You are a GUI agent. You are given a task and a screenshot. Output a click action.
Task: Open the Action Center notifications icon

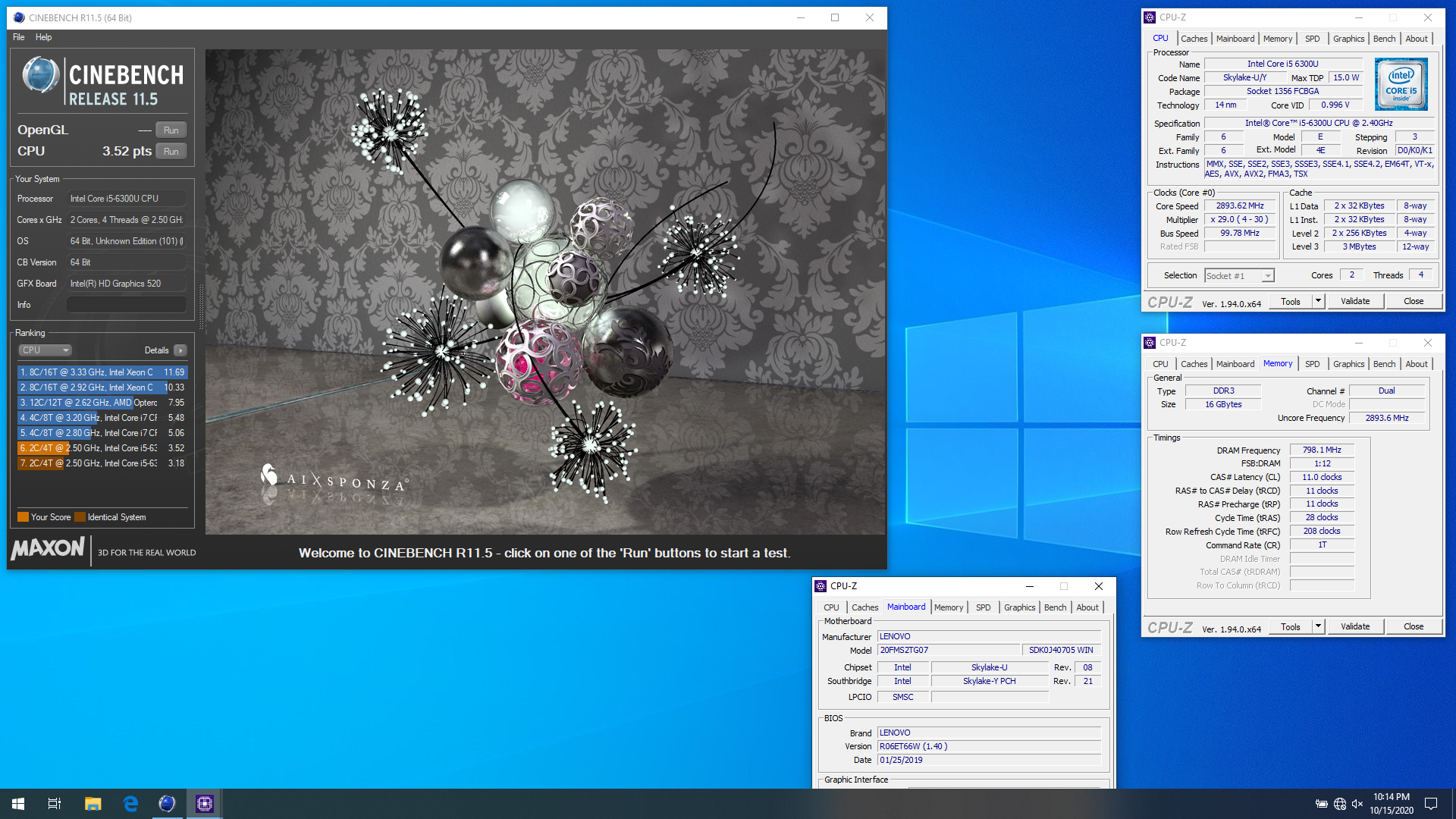click(1431, 804)
